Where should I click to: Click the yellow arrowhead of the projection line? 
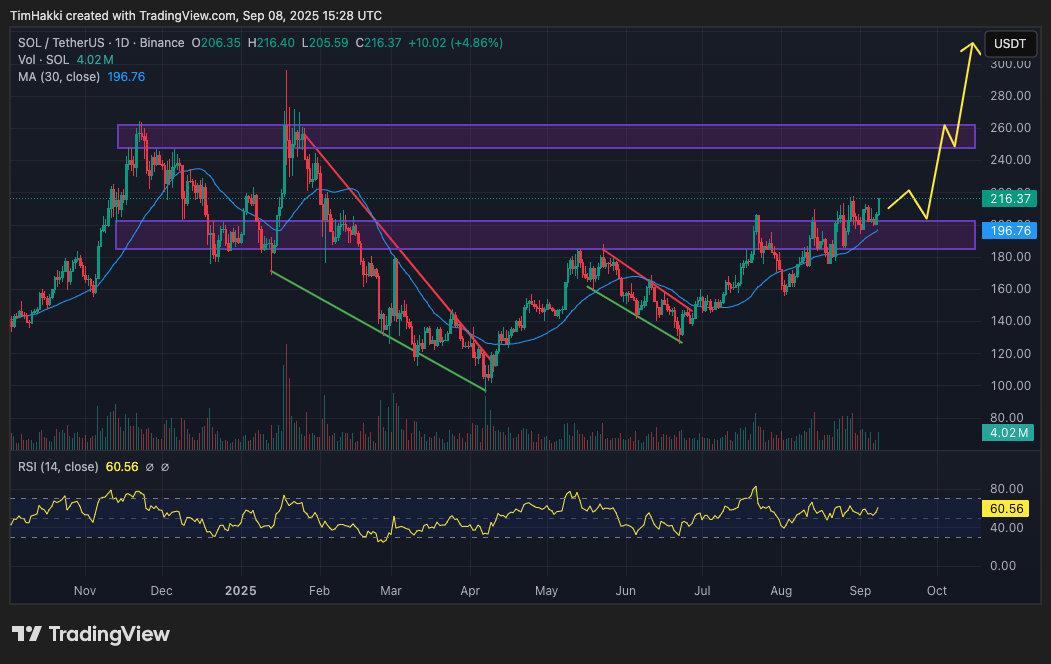pos(969,46)
